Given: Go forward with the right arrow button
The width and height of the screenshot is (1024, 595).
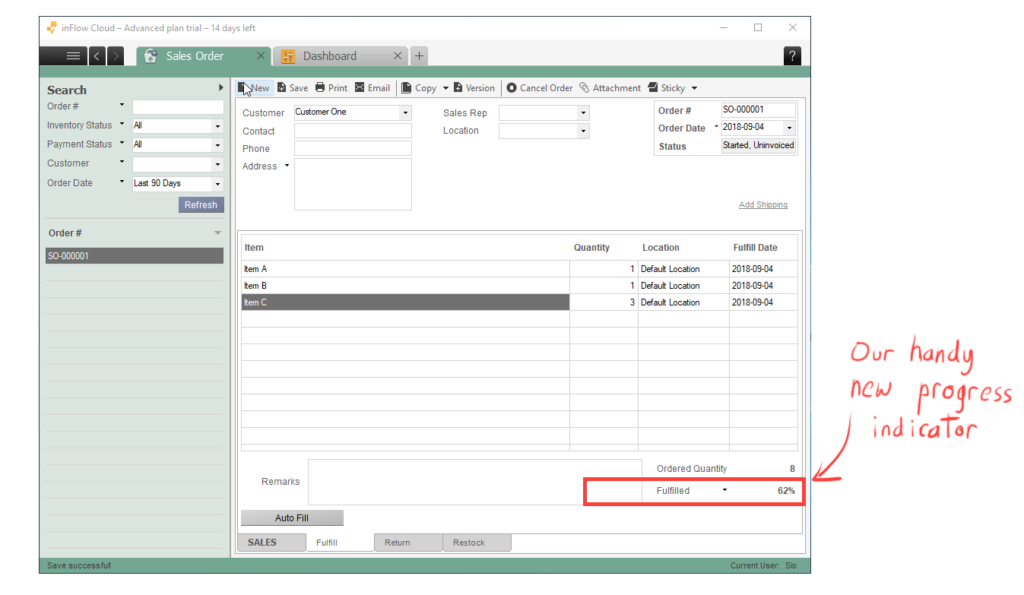Looking at the screenshot, I should [x=116, y=56].
